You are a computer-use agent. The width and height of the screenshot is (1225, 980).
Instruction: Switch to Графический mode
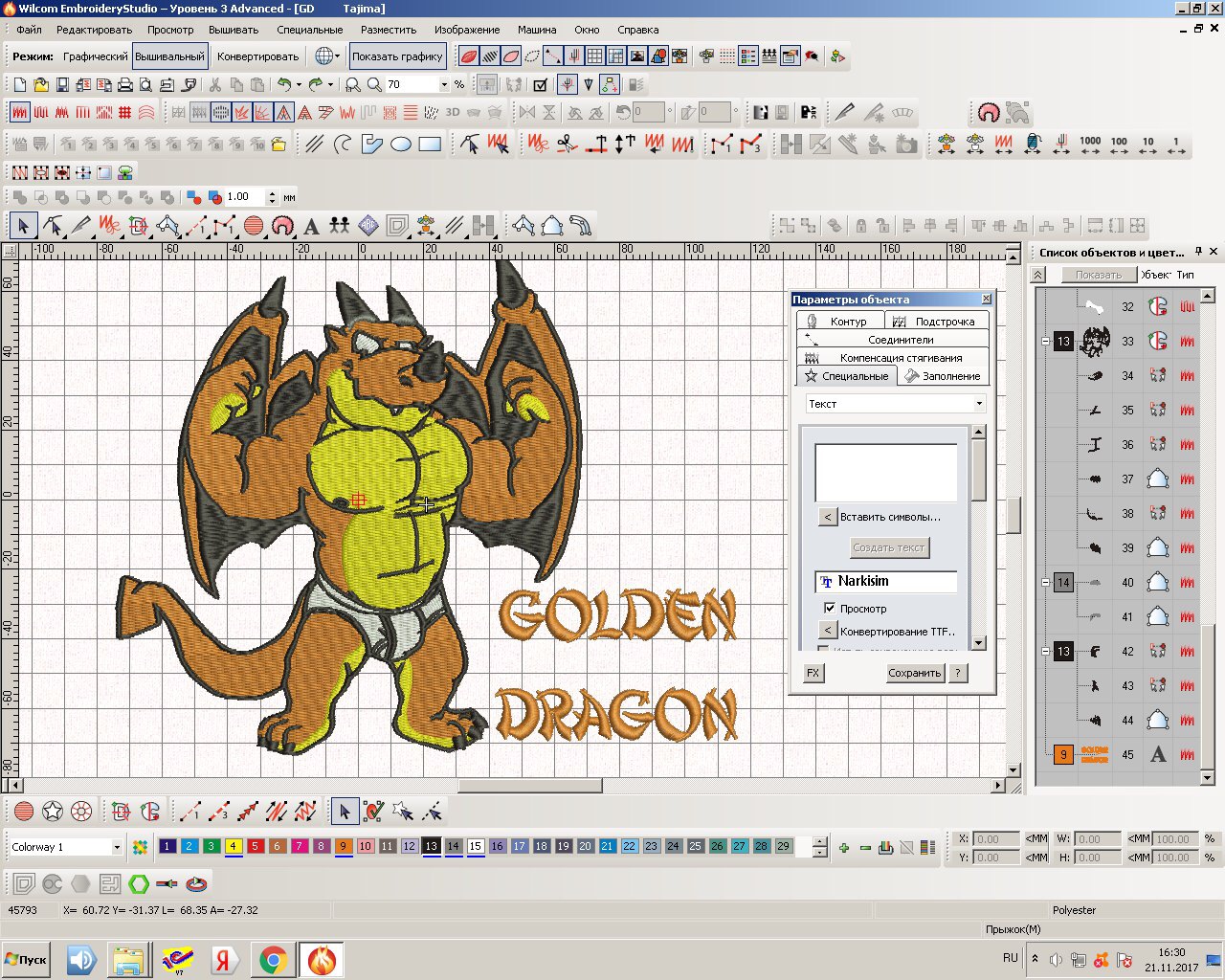[95, 56]
